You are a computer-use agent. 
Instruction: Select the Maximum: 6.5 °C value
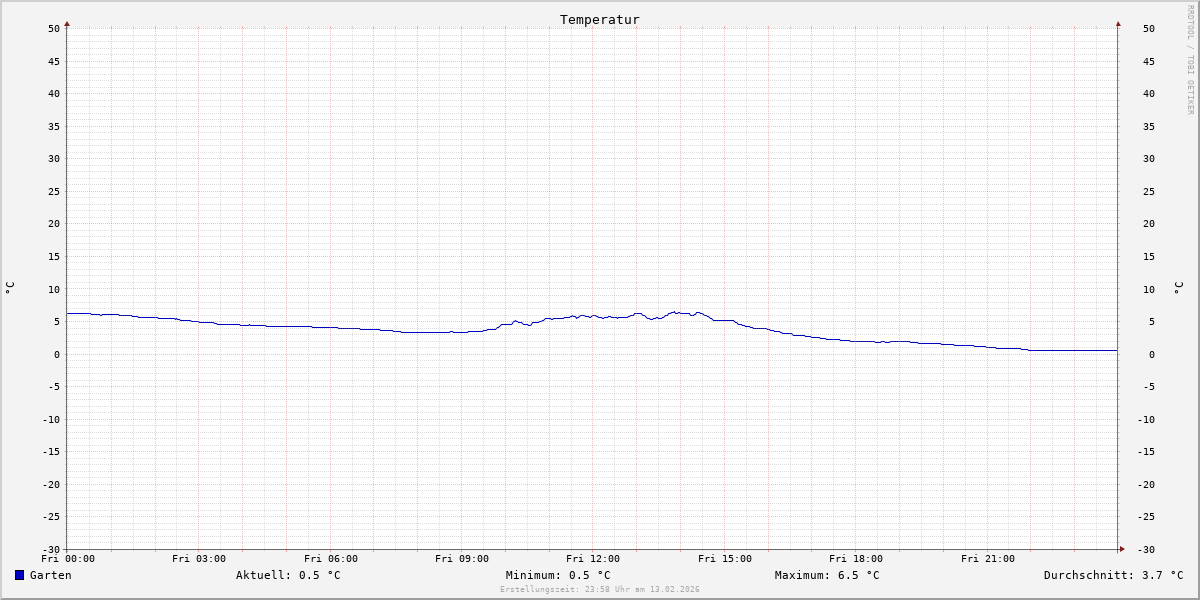pos(827,575)
